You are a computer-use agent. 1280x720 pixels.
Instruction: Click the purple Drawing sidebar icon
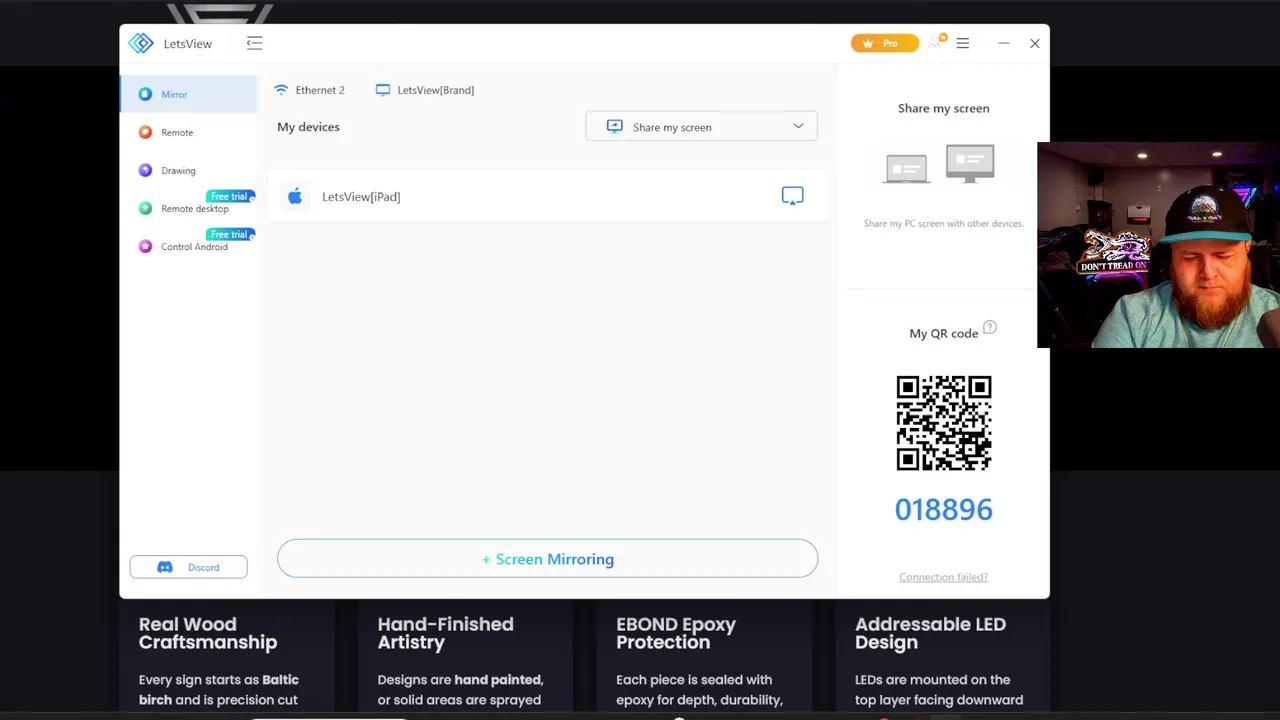[x=145, y=170]
